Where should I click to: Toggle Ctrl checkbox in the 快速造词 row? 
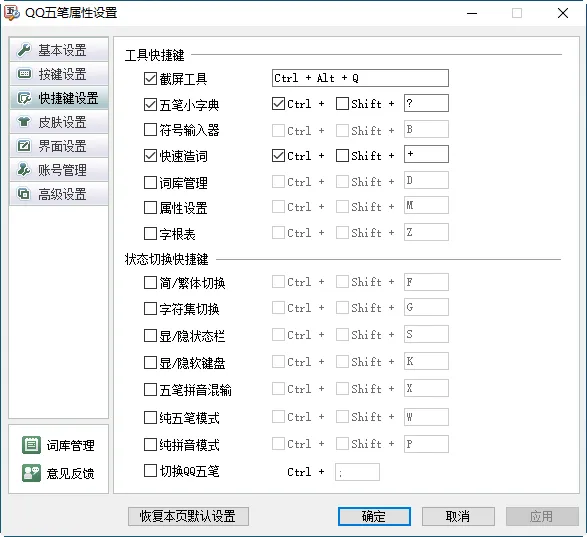click(x=279, y=155)
